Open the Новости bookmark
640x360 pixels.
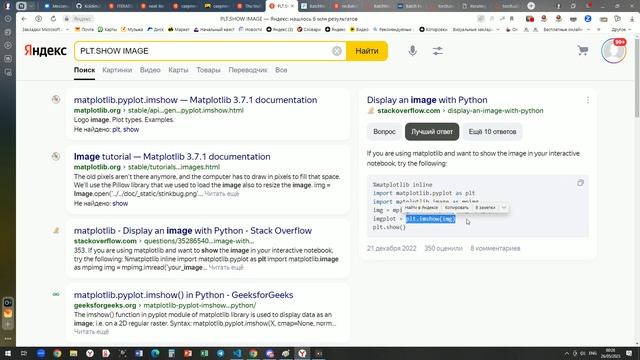[250, 29]
